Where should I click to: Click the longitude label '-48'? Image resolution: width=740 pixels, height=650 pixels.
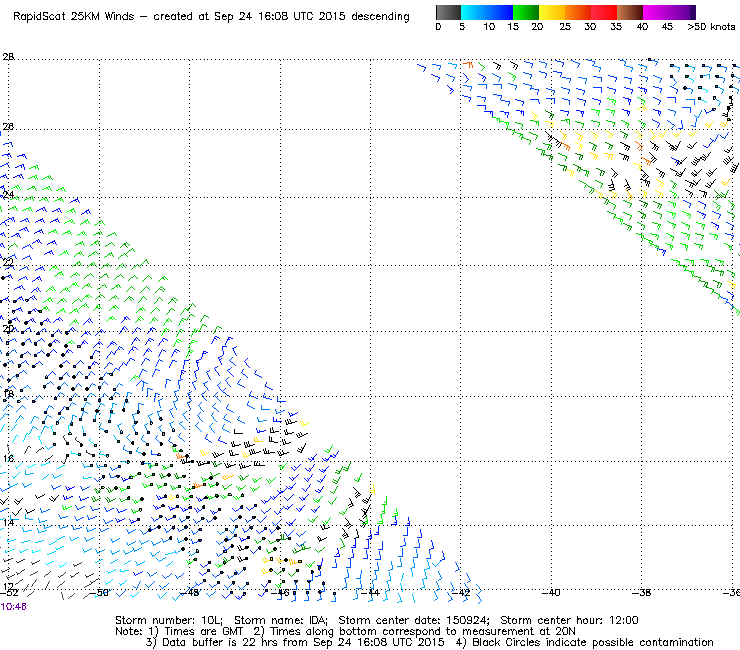click(x=190, y=592)
